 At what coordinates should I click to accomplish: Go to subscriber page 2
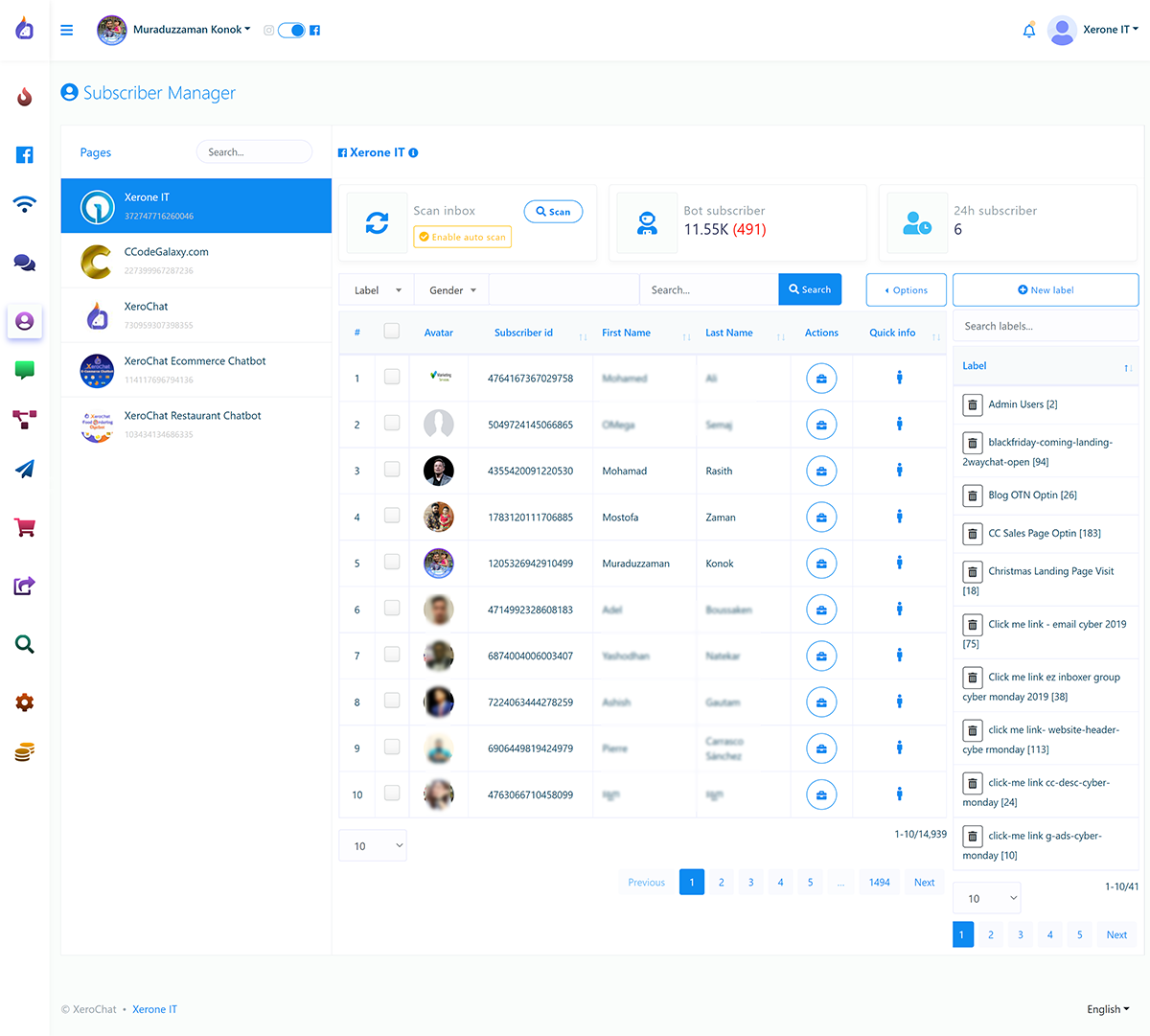click(x=722, y=882)
